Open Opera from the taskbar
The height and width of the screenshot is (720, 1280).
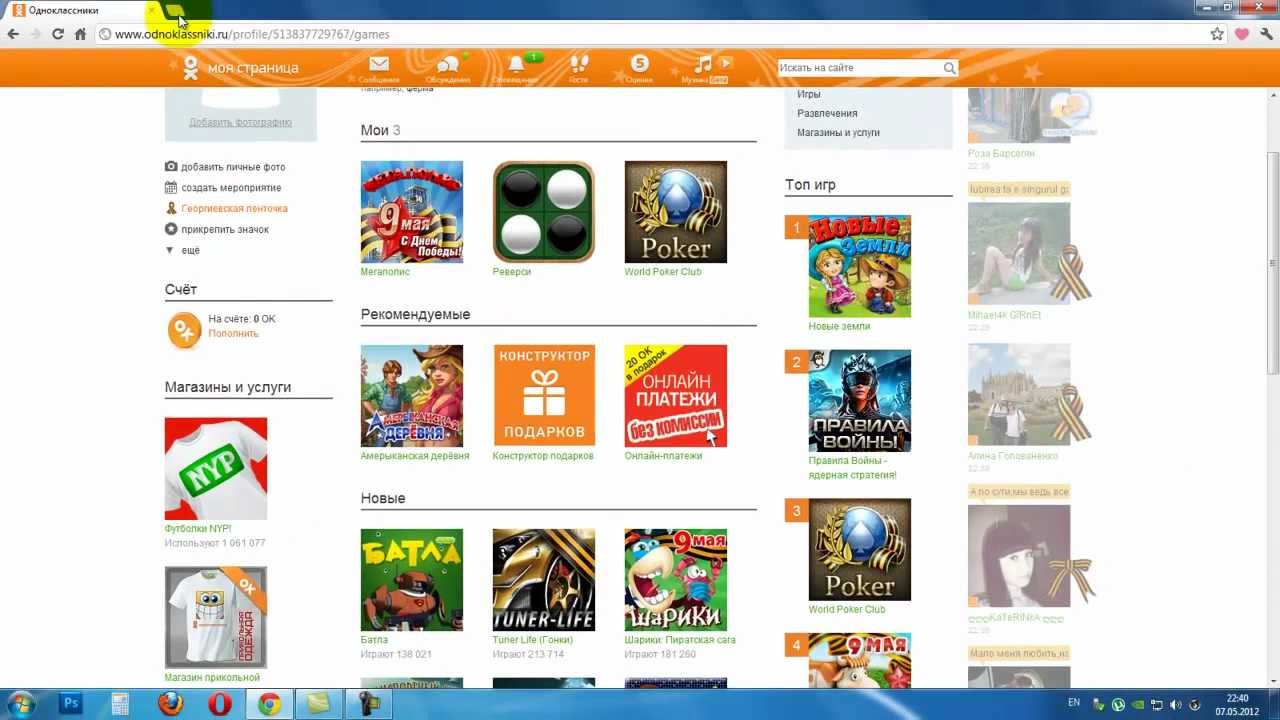tap(220, 704)
